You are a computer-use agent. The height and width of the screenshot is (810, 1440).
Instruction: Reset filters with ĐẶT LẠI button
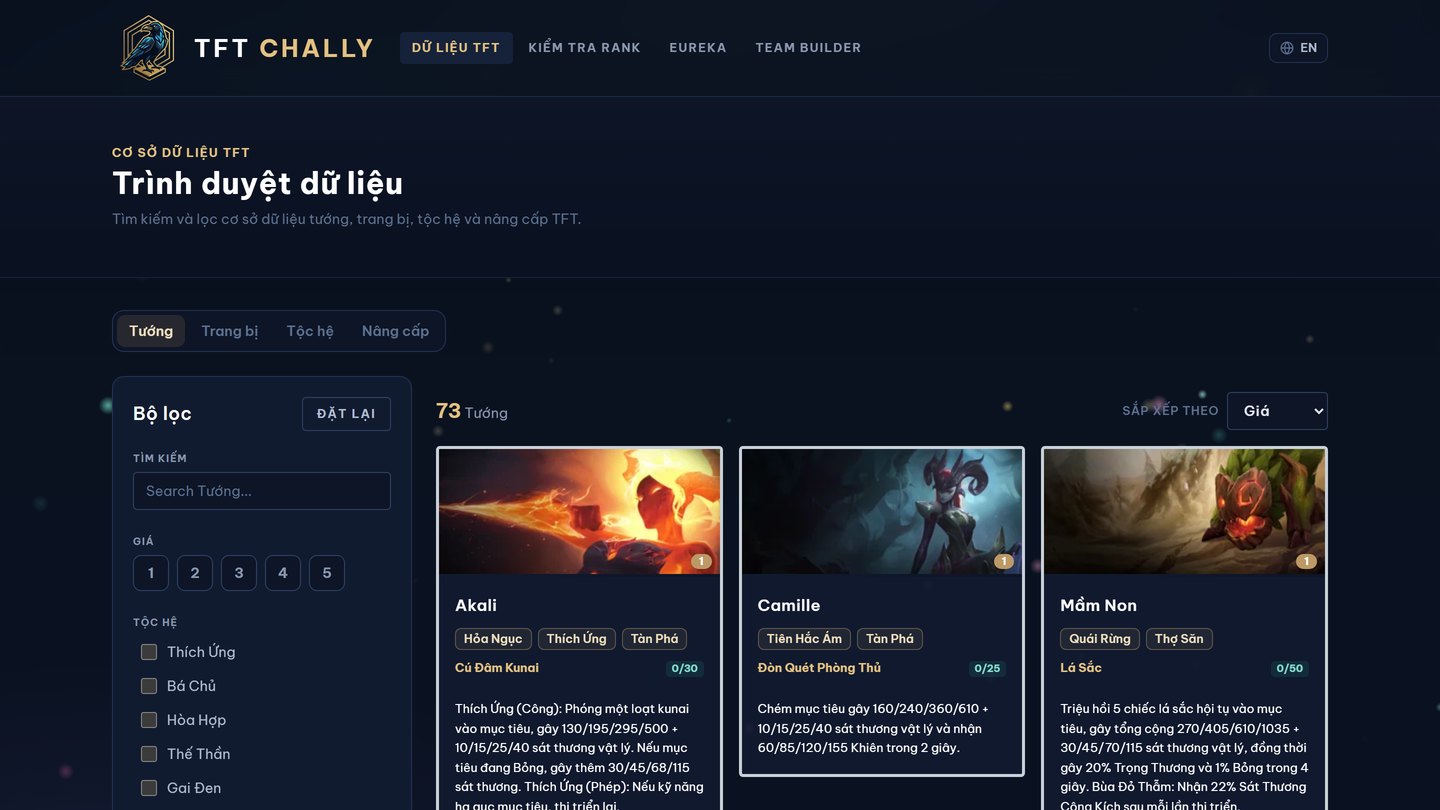[346, 414]
